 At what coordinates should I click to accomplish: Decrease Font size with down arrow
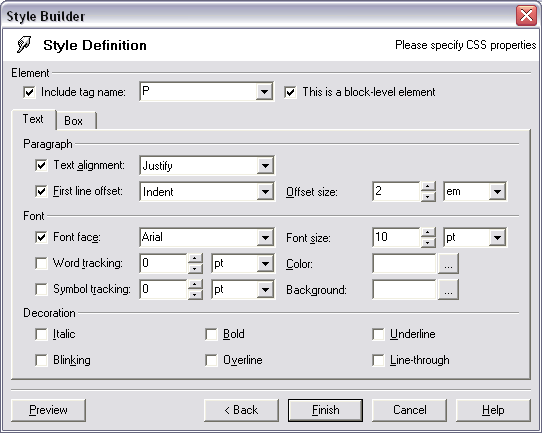(x=428, y=243)
